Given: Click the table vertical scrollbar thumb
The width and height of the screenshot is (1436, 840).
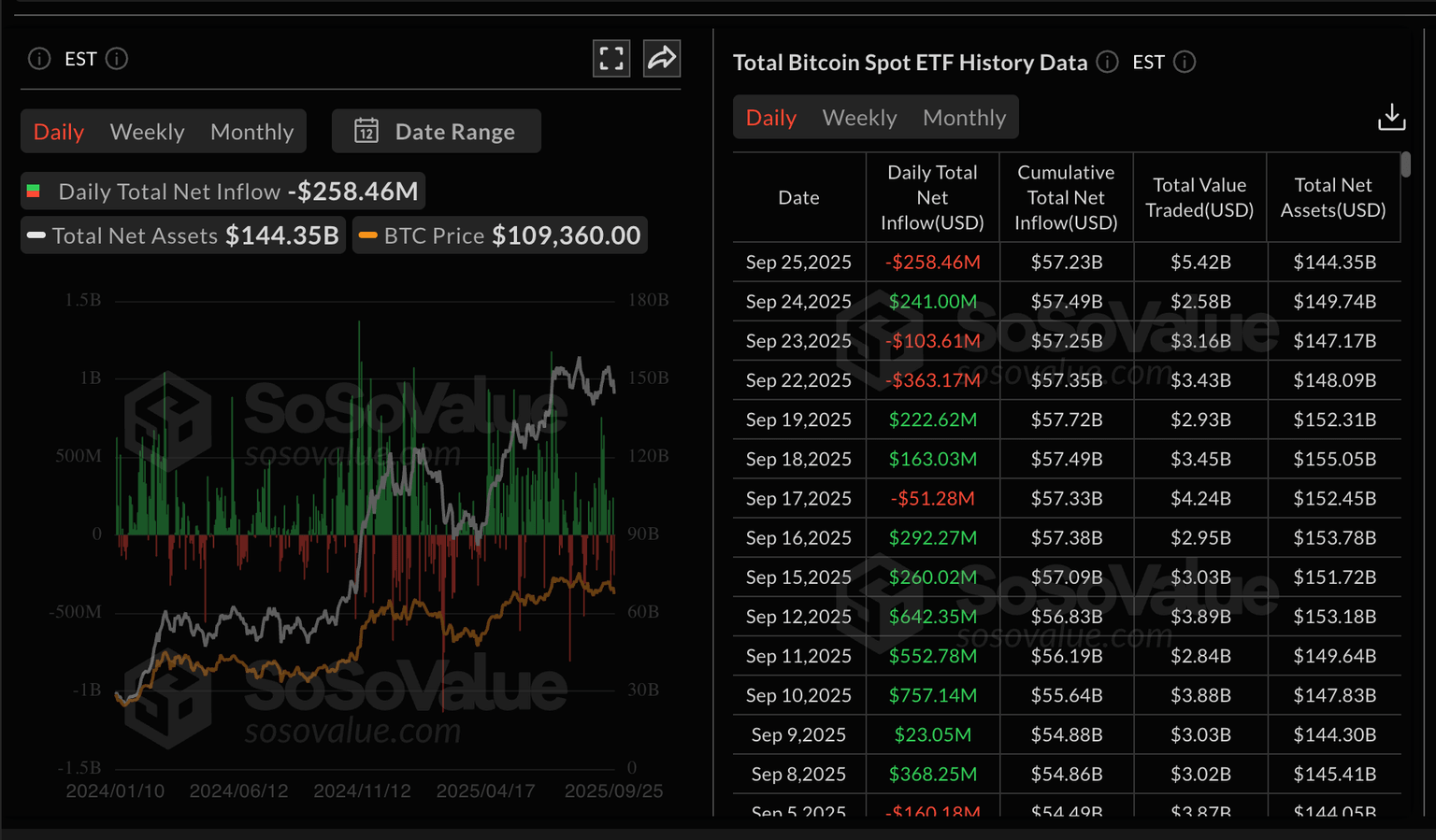Looking at the screenshot, I should 1405,164.
